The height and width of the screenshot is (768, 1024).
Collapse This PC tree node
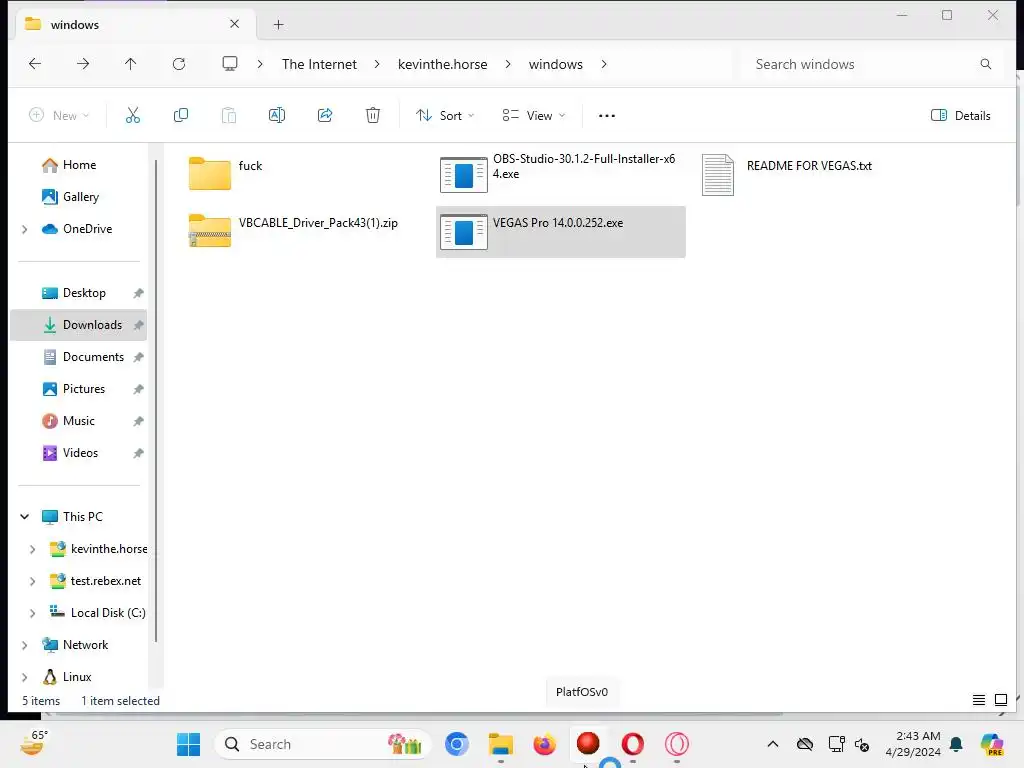[25, 517]
